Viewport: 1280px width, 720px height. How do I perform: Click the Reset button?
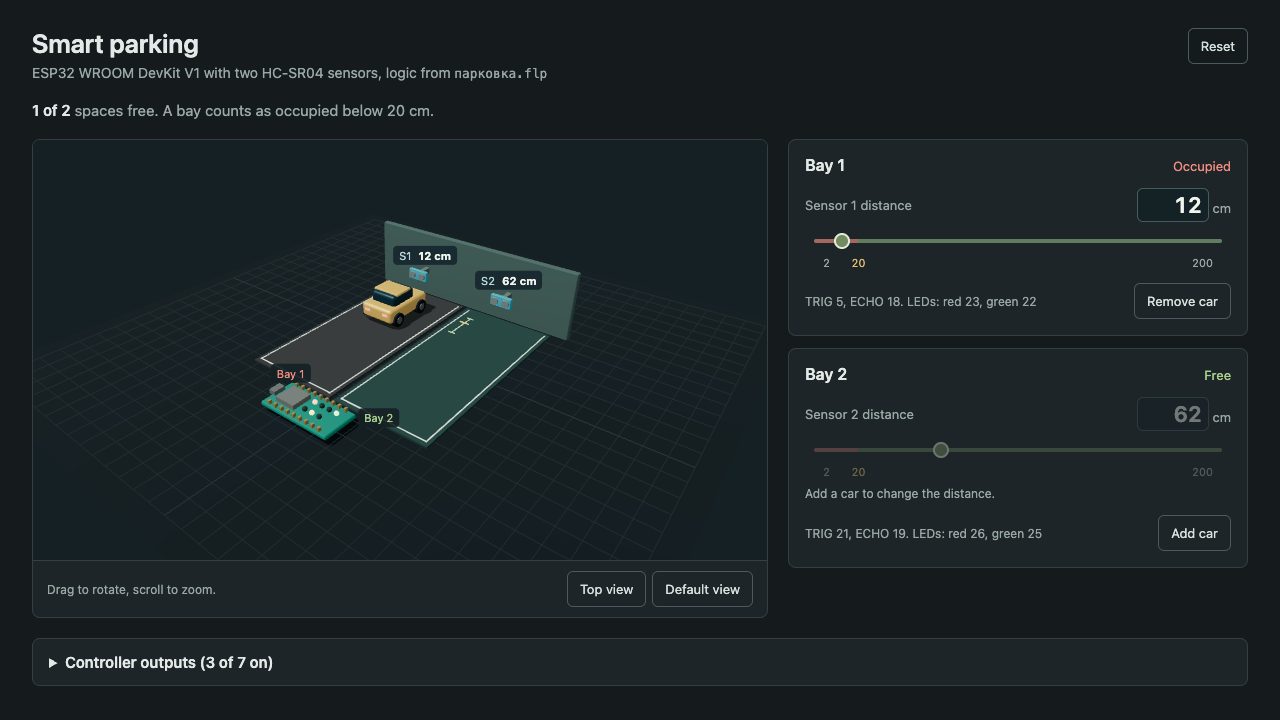click(1217, 46)
